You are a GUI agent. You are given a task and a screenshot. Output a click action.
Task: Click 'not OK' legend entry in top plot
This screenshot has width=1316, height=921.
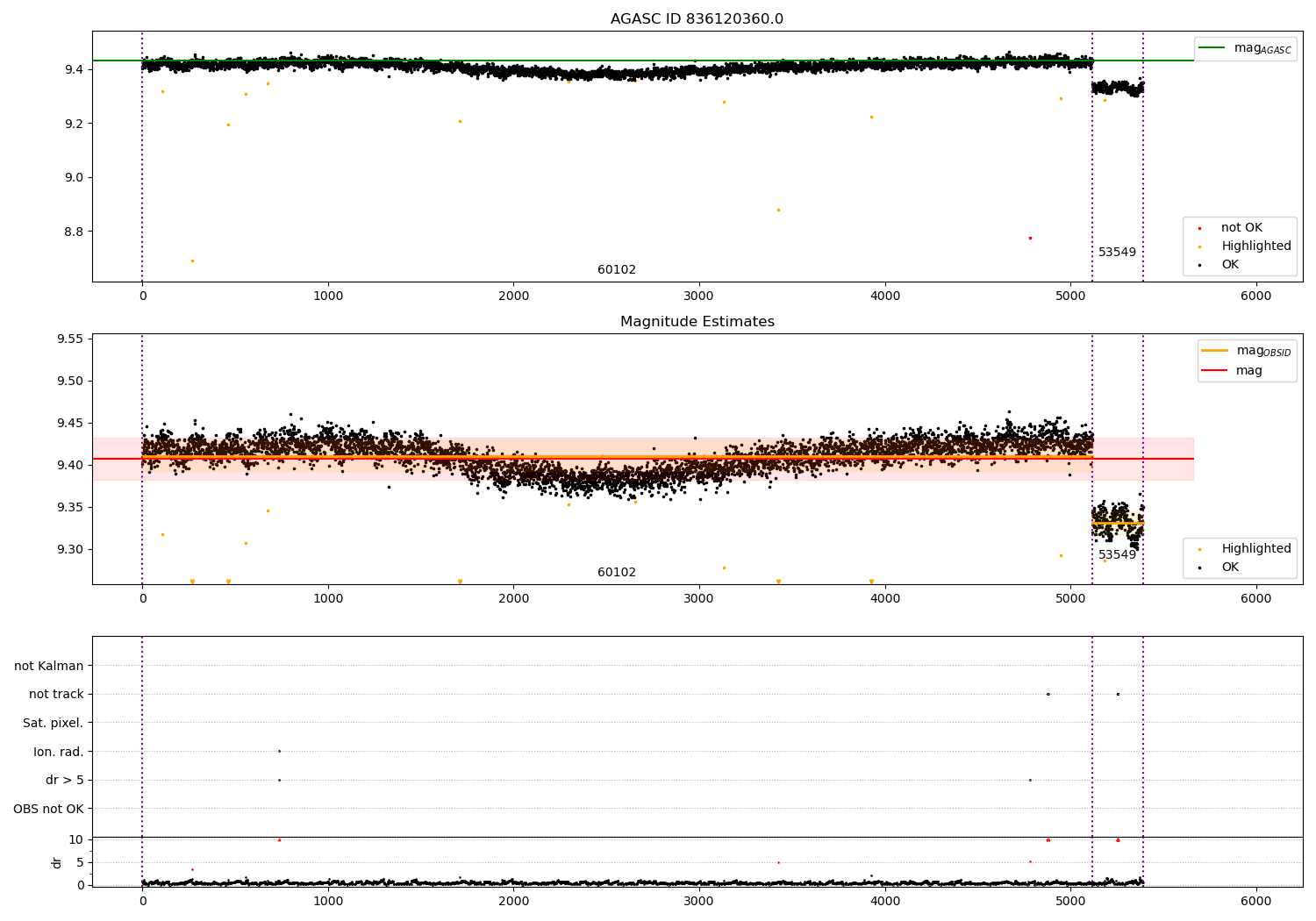(x=1231, y=228)
